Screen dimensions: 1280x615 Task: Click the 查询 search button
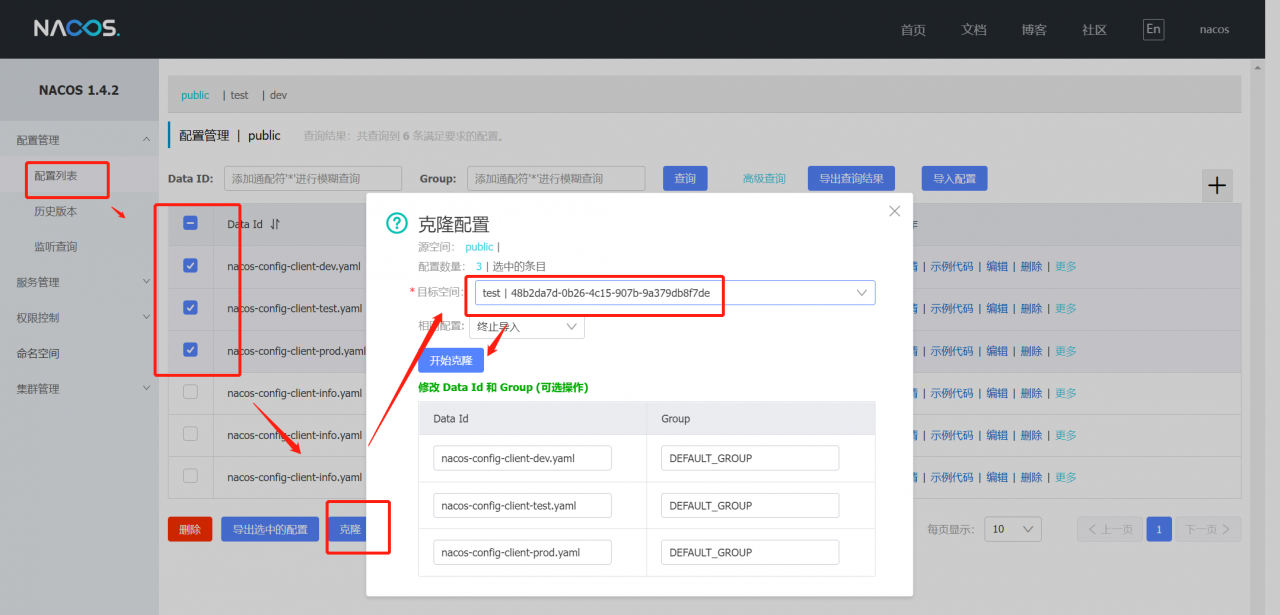pyautogui.click(x=685, y=178)
